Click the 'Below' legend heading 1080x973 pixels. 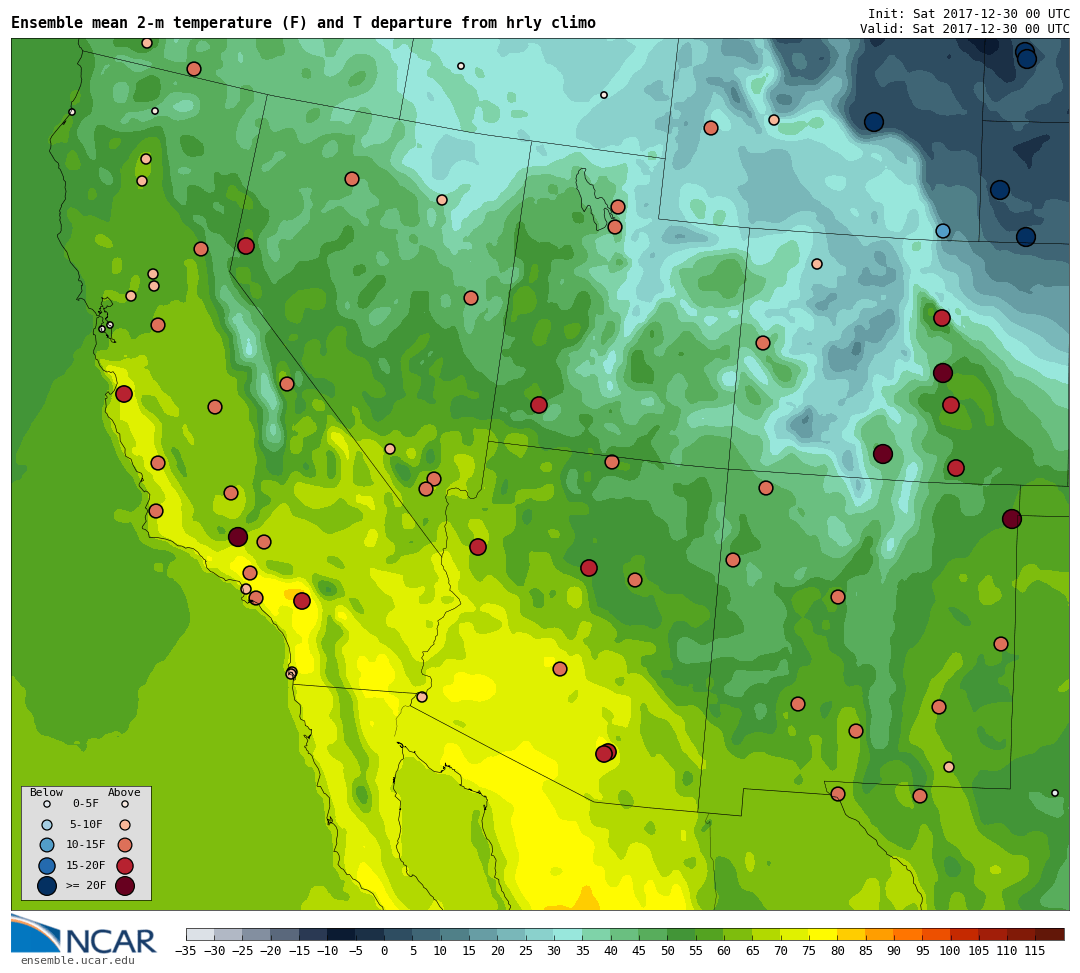46,792
